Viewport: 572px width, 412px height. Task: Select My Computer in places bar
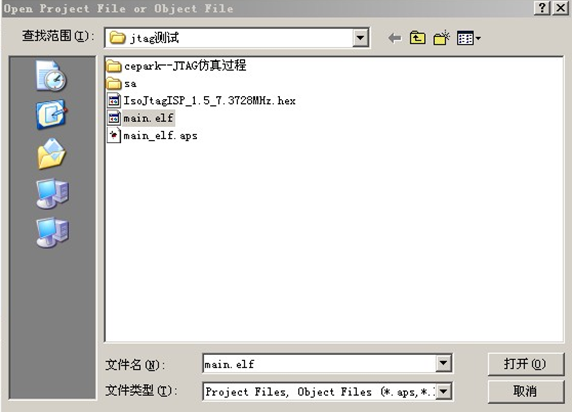52,193
